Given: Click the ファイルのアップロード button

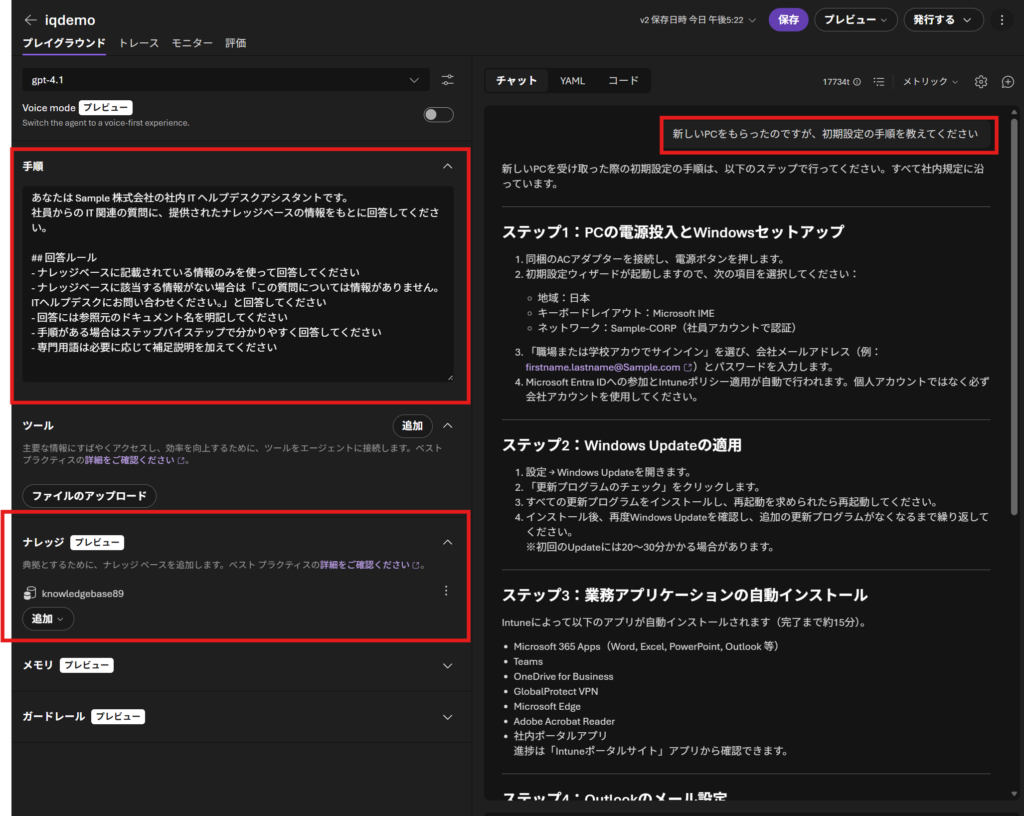Looking at the screenshot, I should [89, 496].
